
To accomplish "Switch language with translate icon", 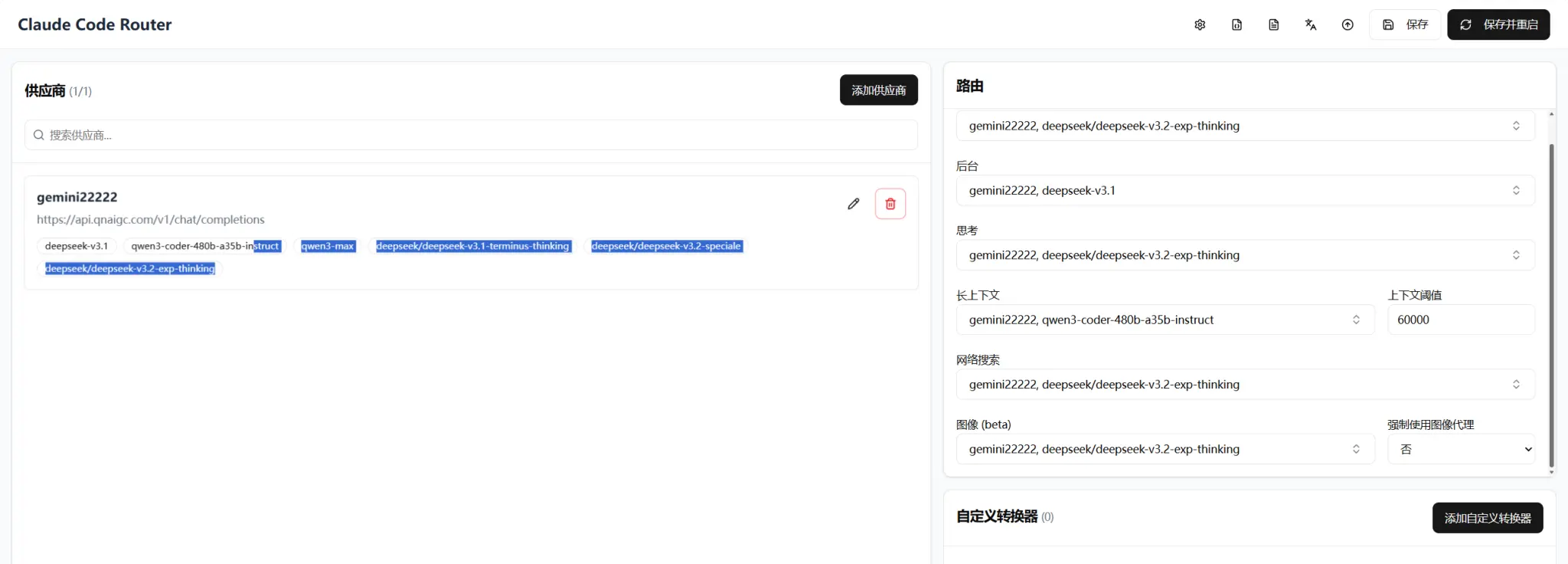I will [x=1310, y=25].
